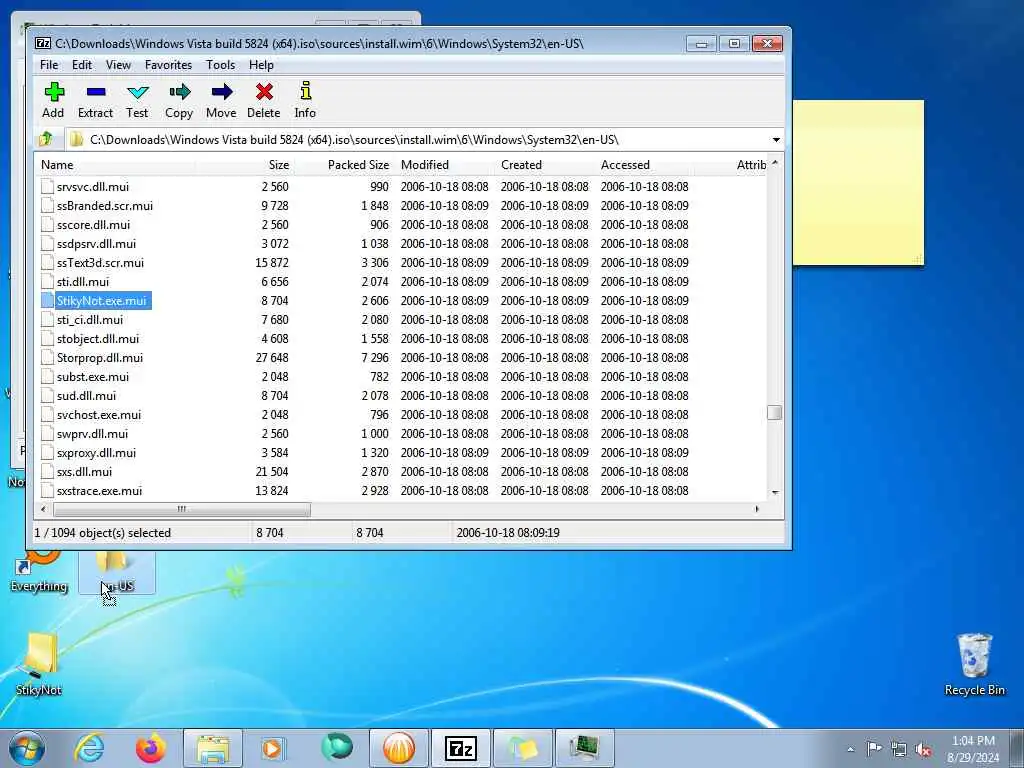
Task: Select stobject.dll.mui file
Action: [x=98, y=338]
